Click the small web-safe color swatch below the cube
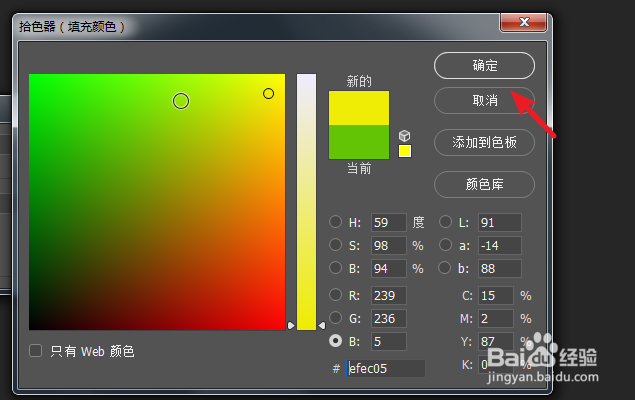 (x=405, y=151)
